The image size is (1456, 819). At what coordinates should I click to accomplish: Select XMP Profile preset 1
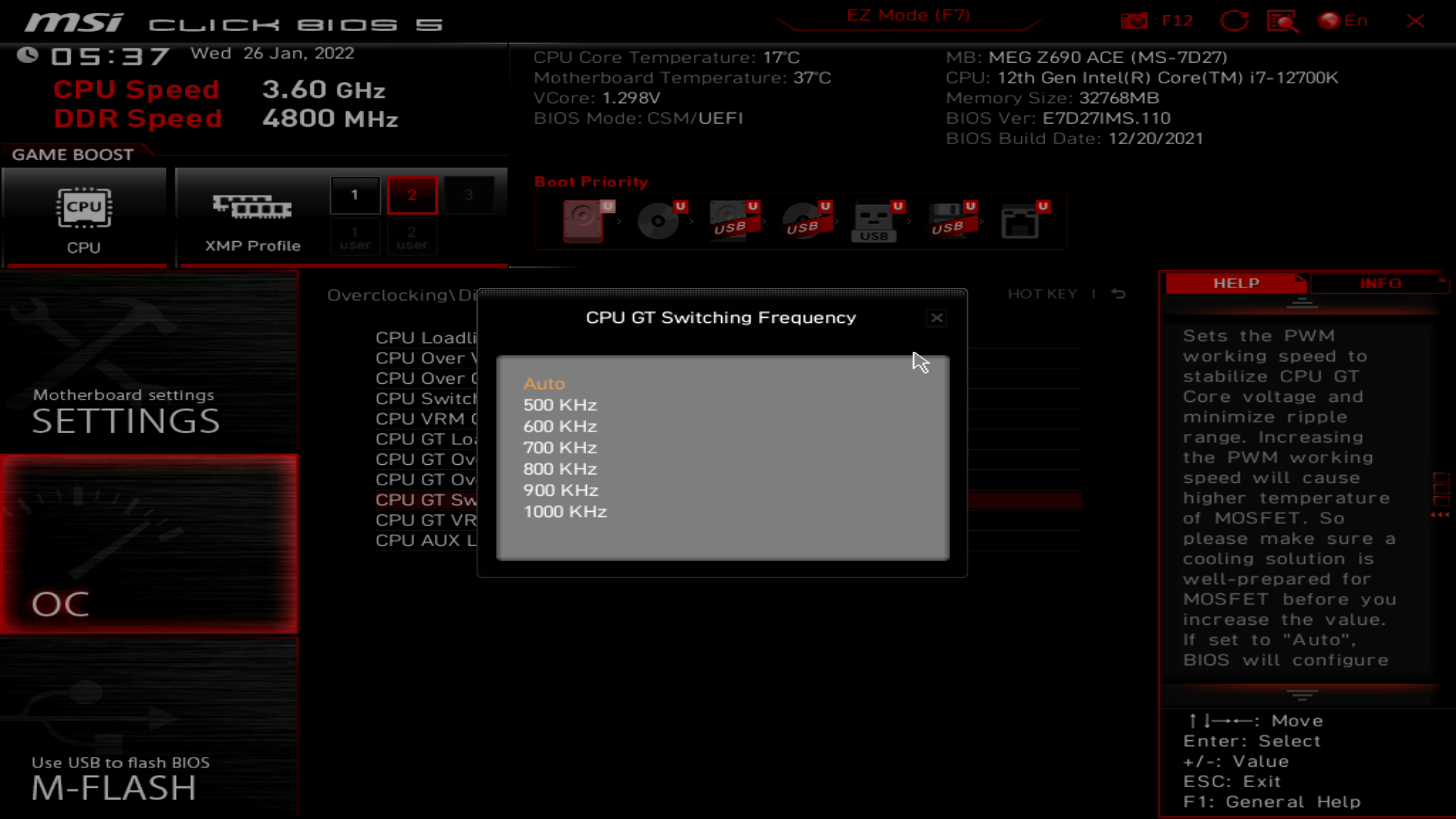point(355,195)
